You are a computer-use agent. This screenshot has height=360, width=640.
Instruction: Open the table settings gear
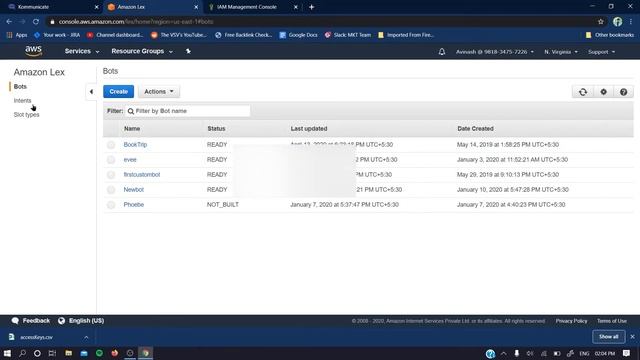[x=603, y=92]
